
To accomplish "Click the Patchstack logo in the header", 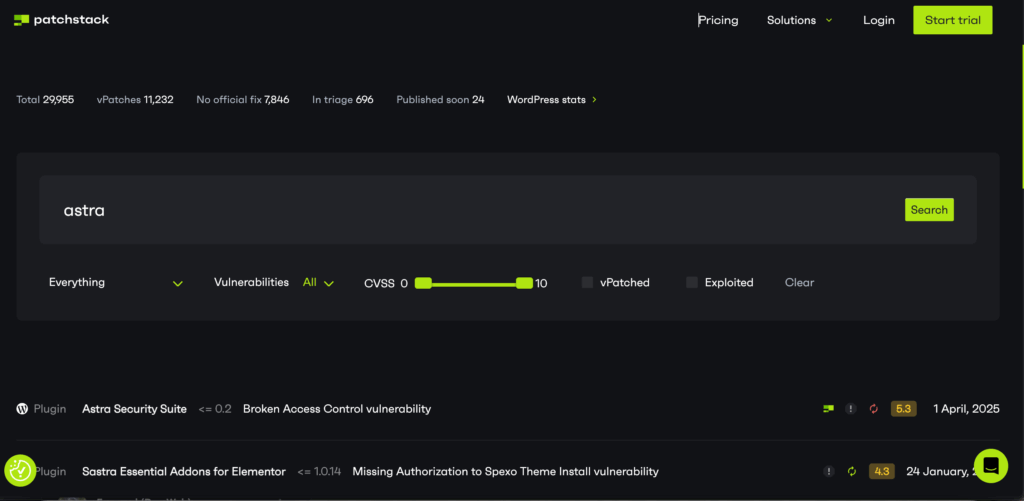I will point(62,20).
